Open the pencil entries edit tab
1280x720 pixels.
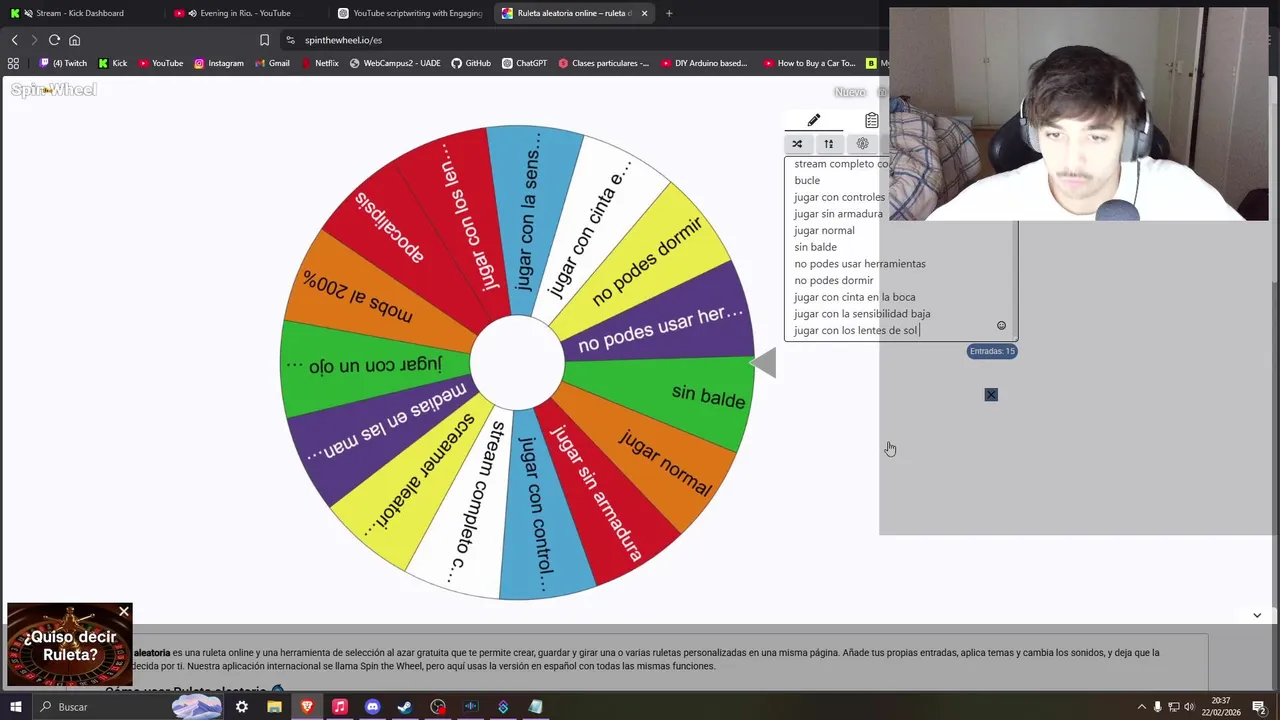pyautogui.click(x=814, y=120)
